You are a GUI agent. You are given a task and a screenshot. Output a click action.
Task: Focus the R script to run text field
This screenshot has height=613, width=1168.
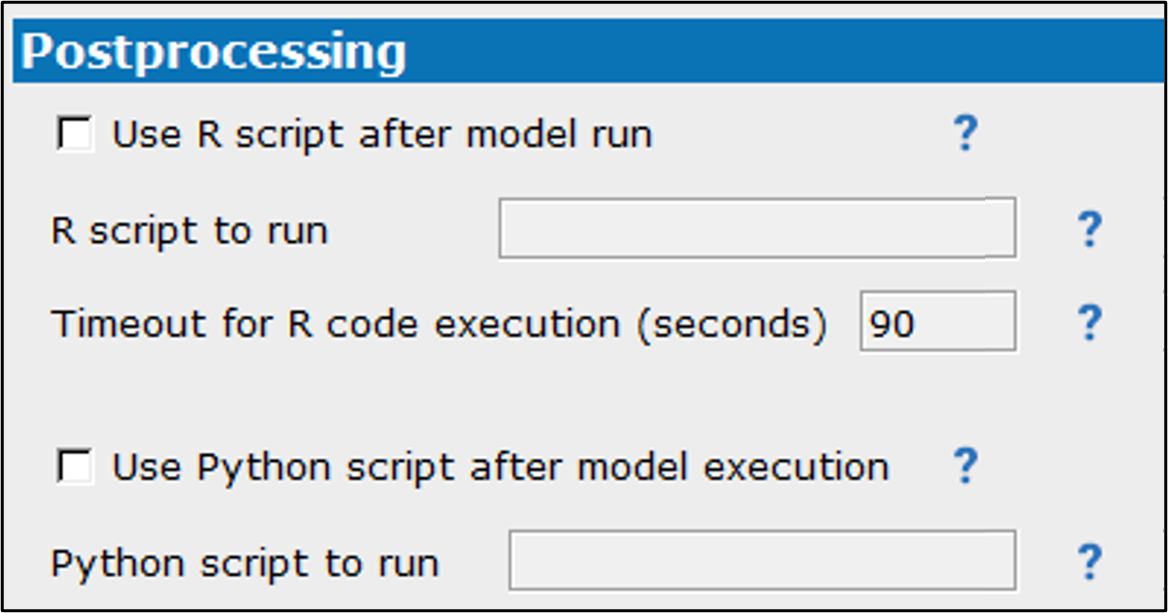click(758, 228)
